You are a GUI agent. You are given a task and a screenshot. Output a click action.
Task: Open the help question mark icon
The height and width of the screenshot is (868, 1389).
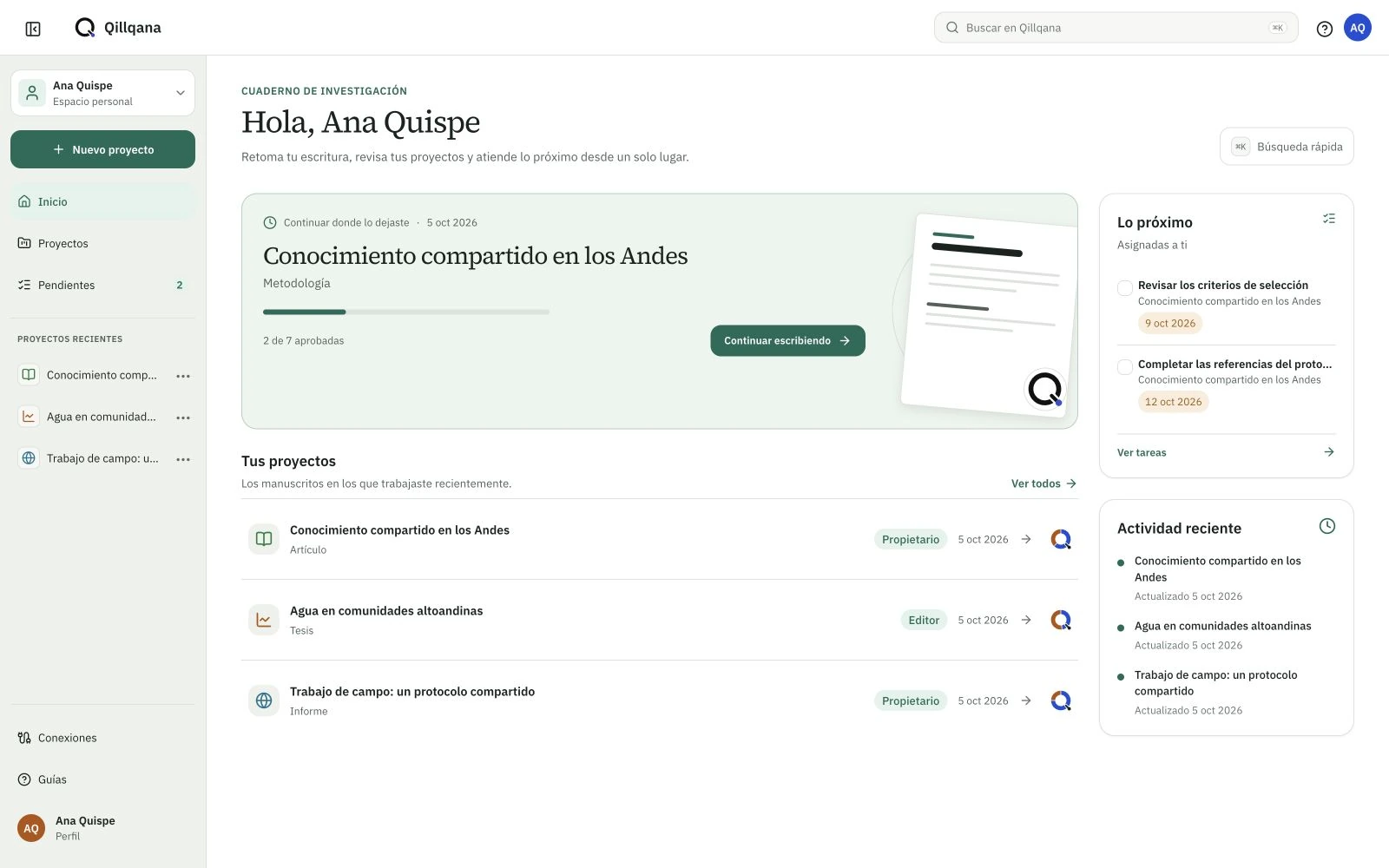[1325, 29]
